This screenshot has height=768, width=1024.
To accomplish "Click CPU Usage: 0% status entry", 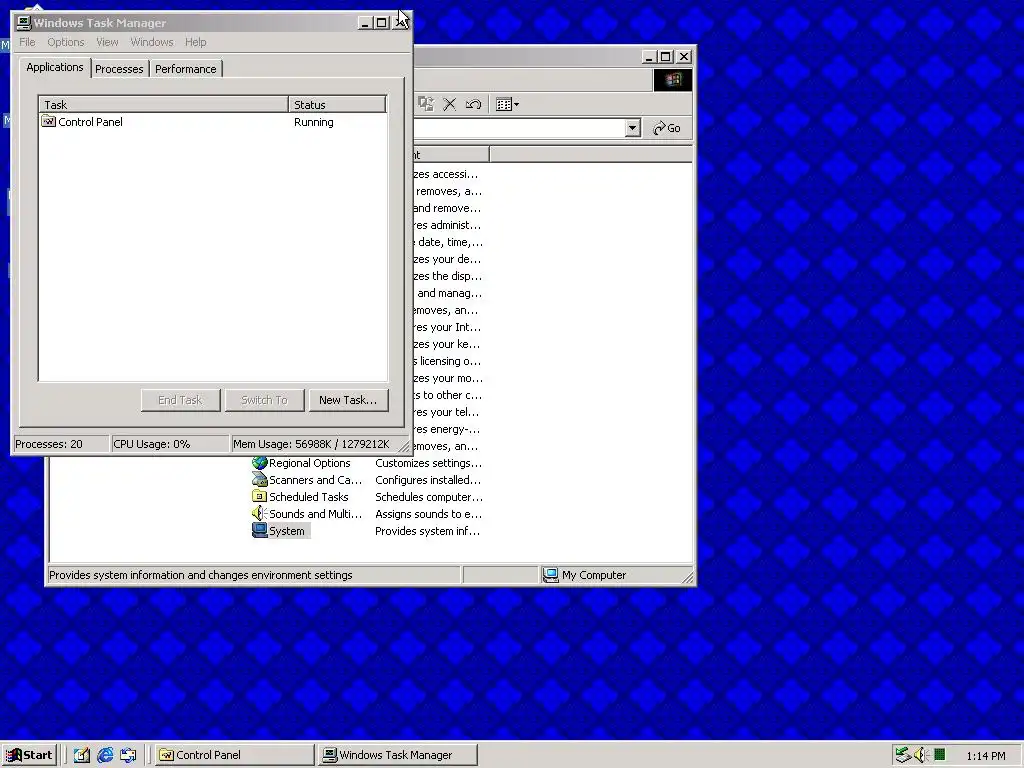I will pyautogui.click(x=170, y=444).
